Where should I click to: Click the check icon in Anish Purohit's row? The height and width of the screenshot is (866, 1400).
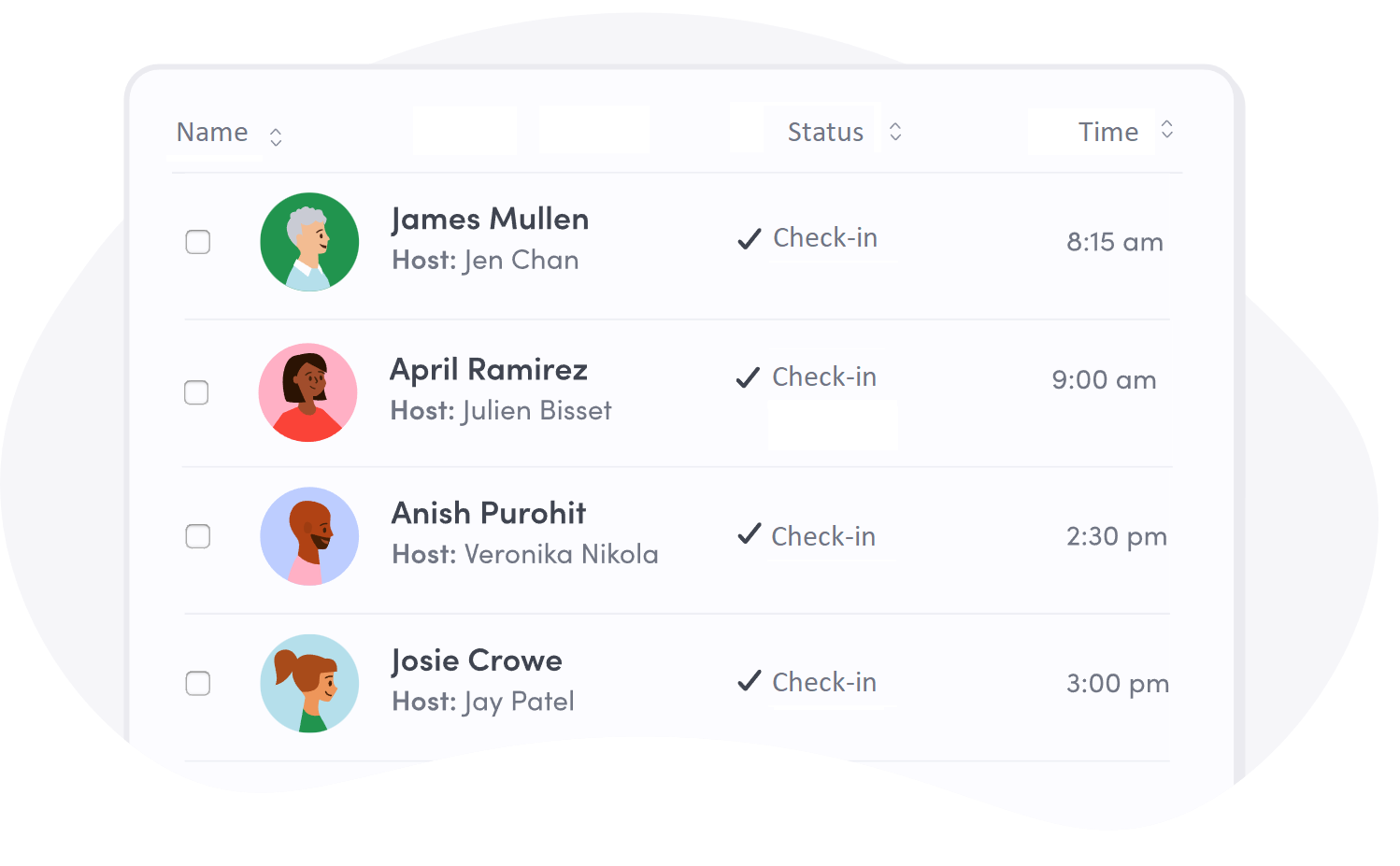click(x=750, y=533)
